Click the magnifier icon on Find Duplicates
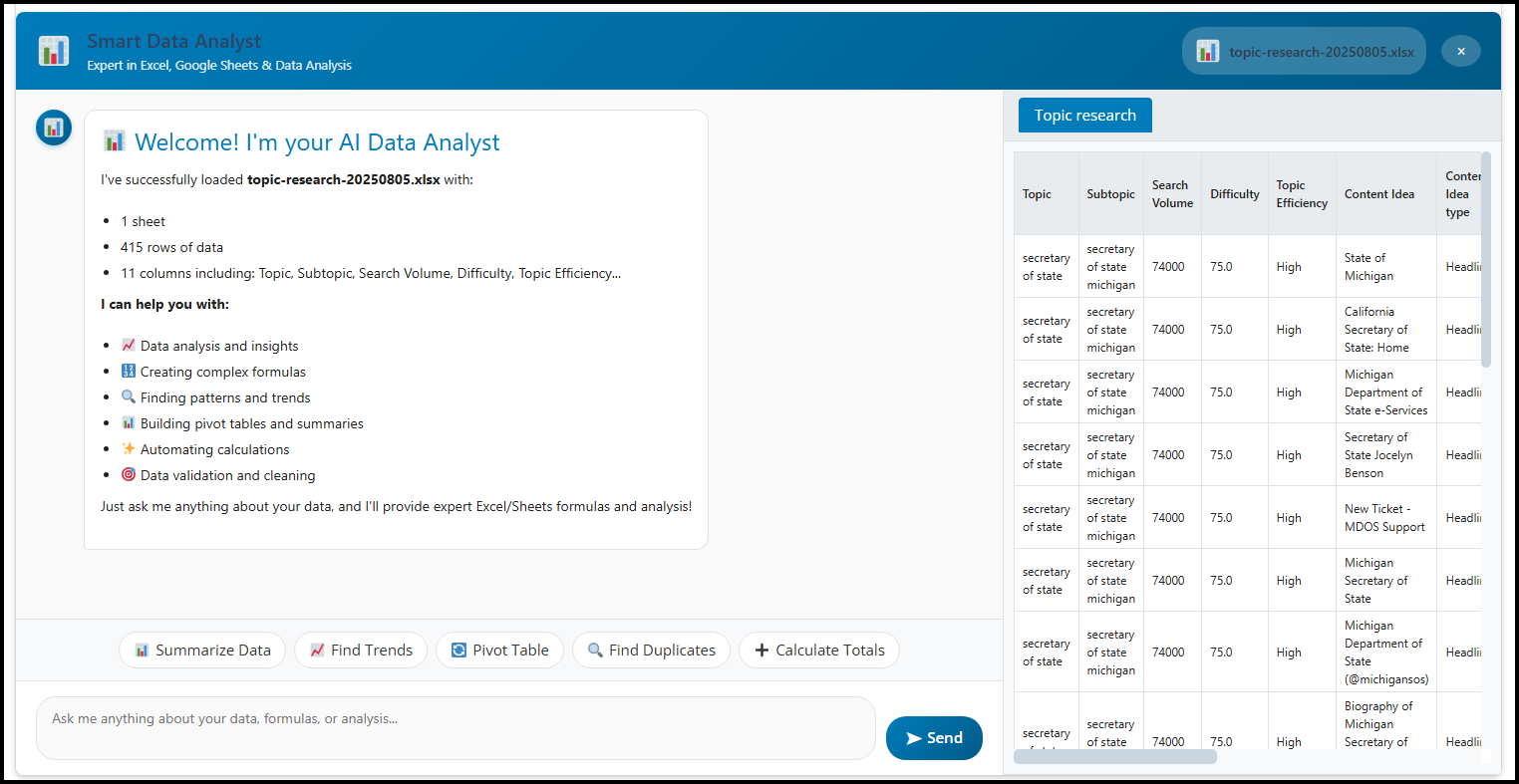This screenshot has width=1519, height=784. (x=597, y=650)
